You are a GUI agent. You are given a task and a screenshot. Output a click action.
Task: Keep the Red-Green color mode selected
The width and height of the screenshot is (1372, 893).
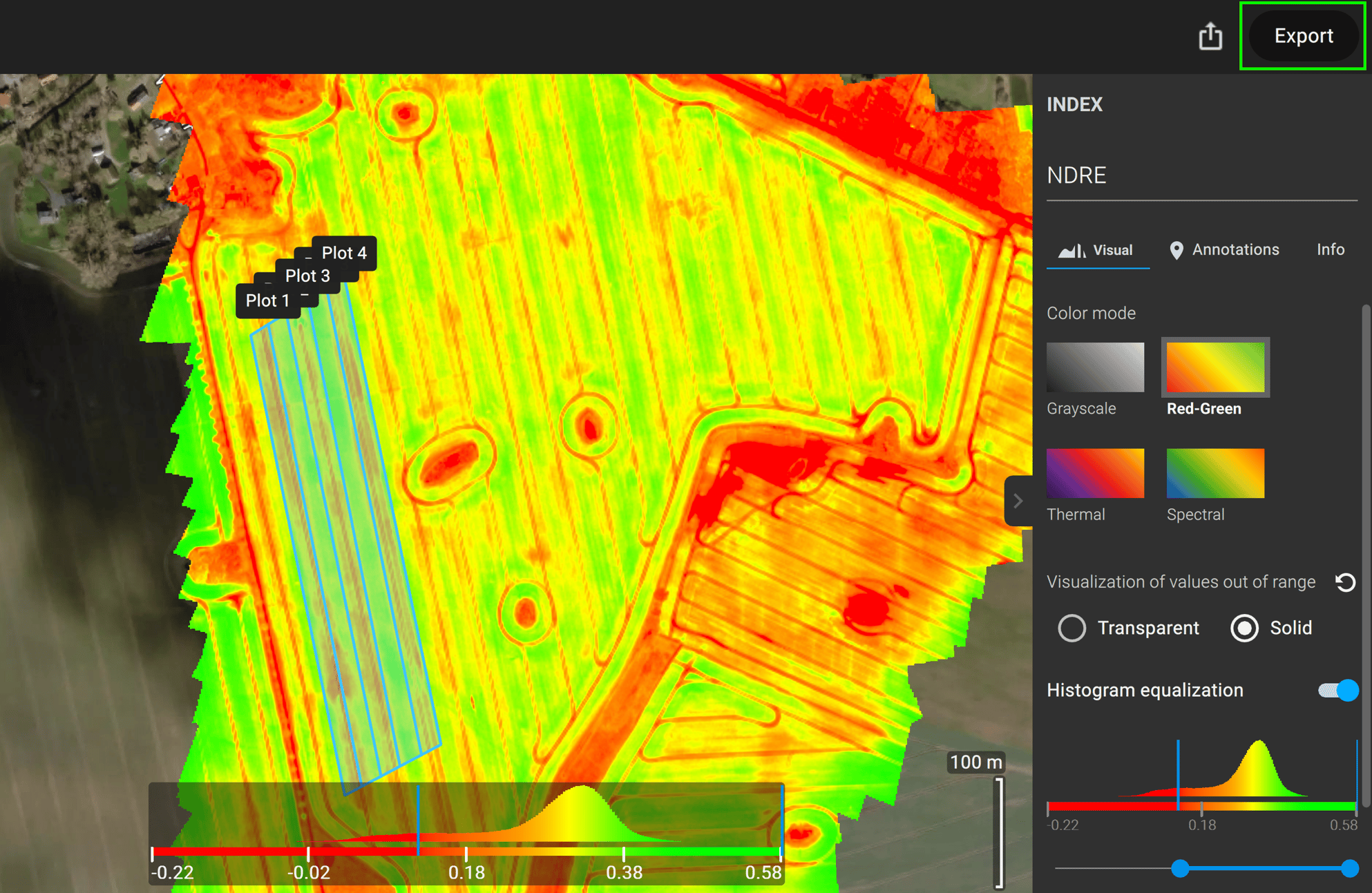(x=1214, y=367)
